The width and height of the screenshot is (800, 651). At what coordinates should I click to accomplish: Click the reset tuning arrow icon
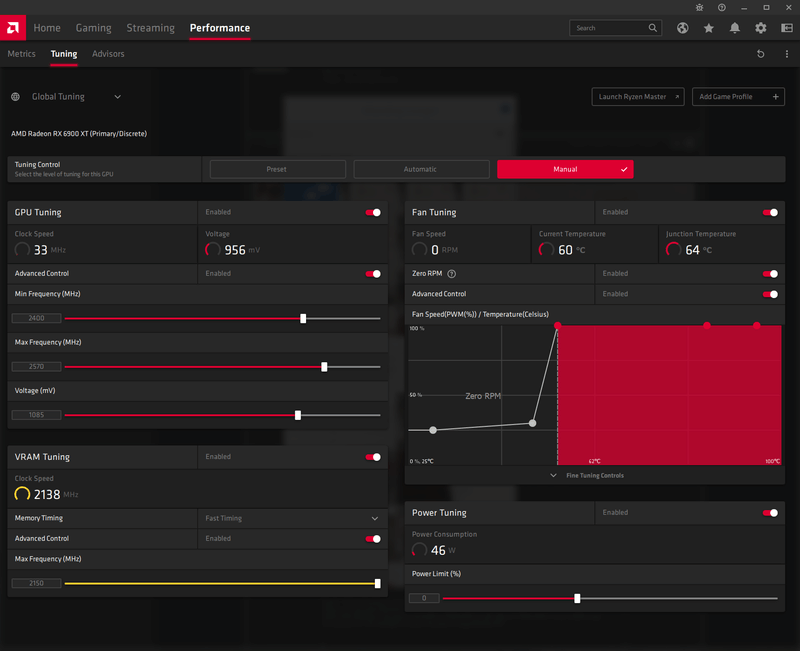coord(761,54)
